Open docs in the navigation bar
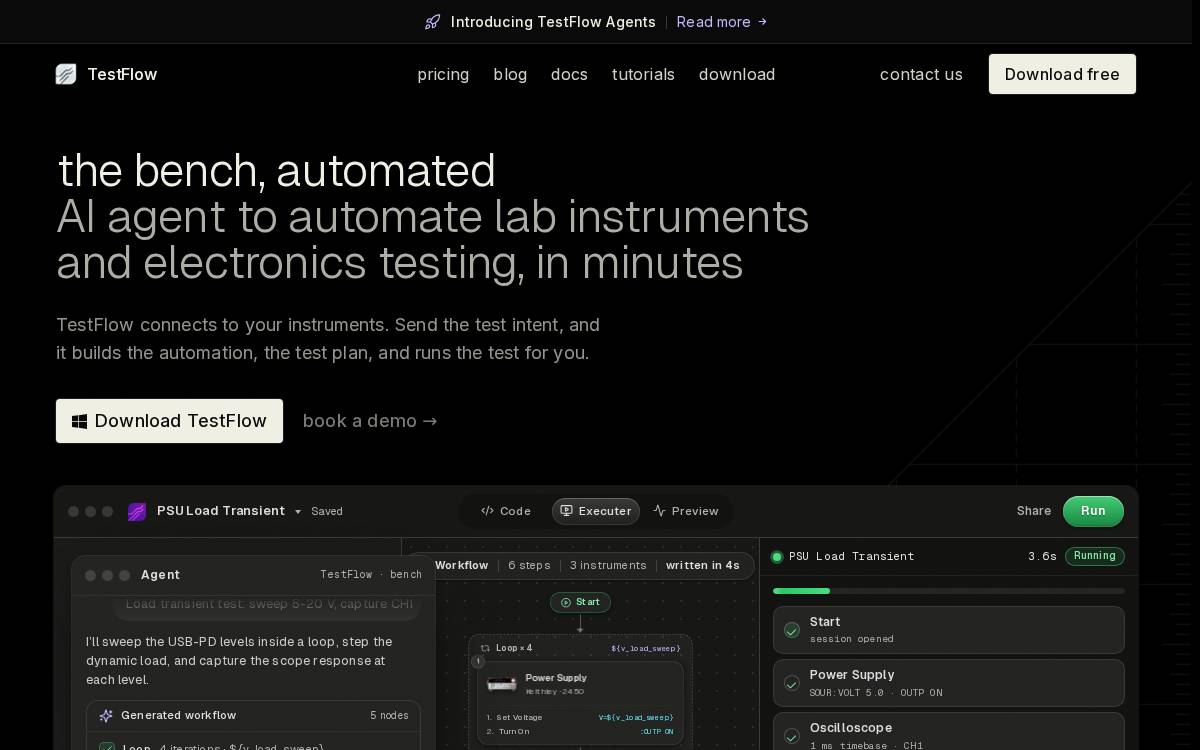 pos(569,74)
